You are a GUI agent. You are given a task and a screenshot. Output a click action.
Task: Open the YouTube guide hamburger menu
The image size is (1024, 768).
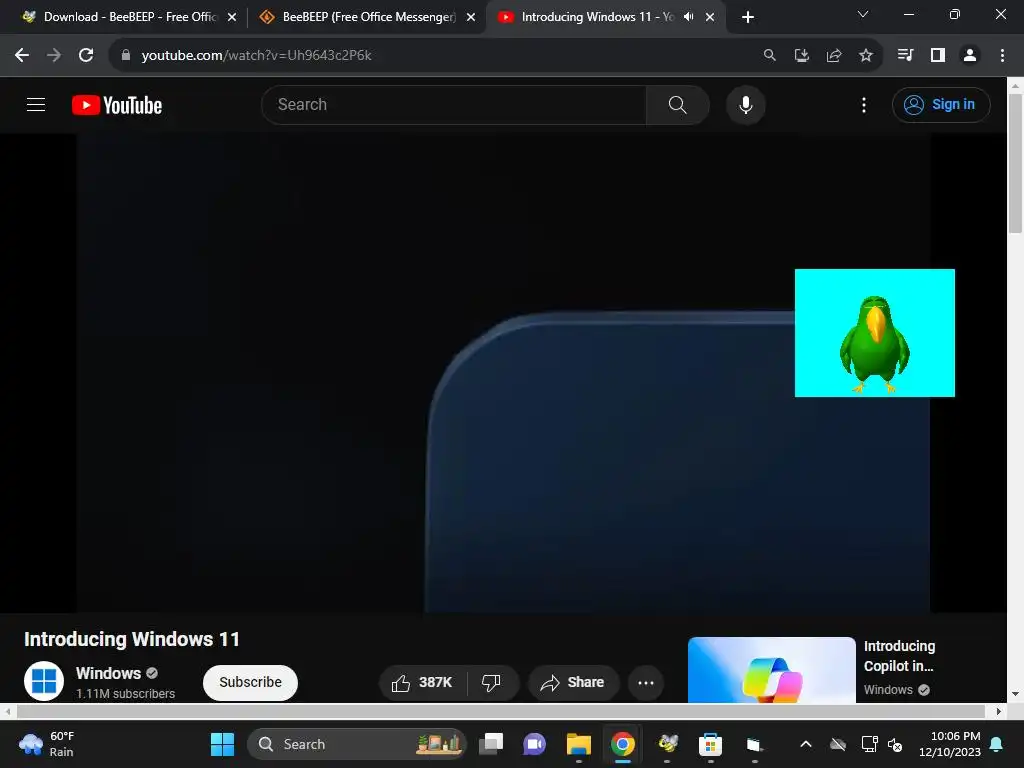(x=36, y=104)
